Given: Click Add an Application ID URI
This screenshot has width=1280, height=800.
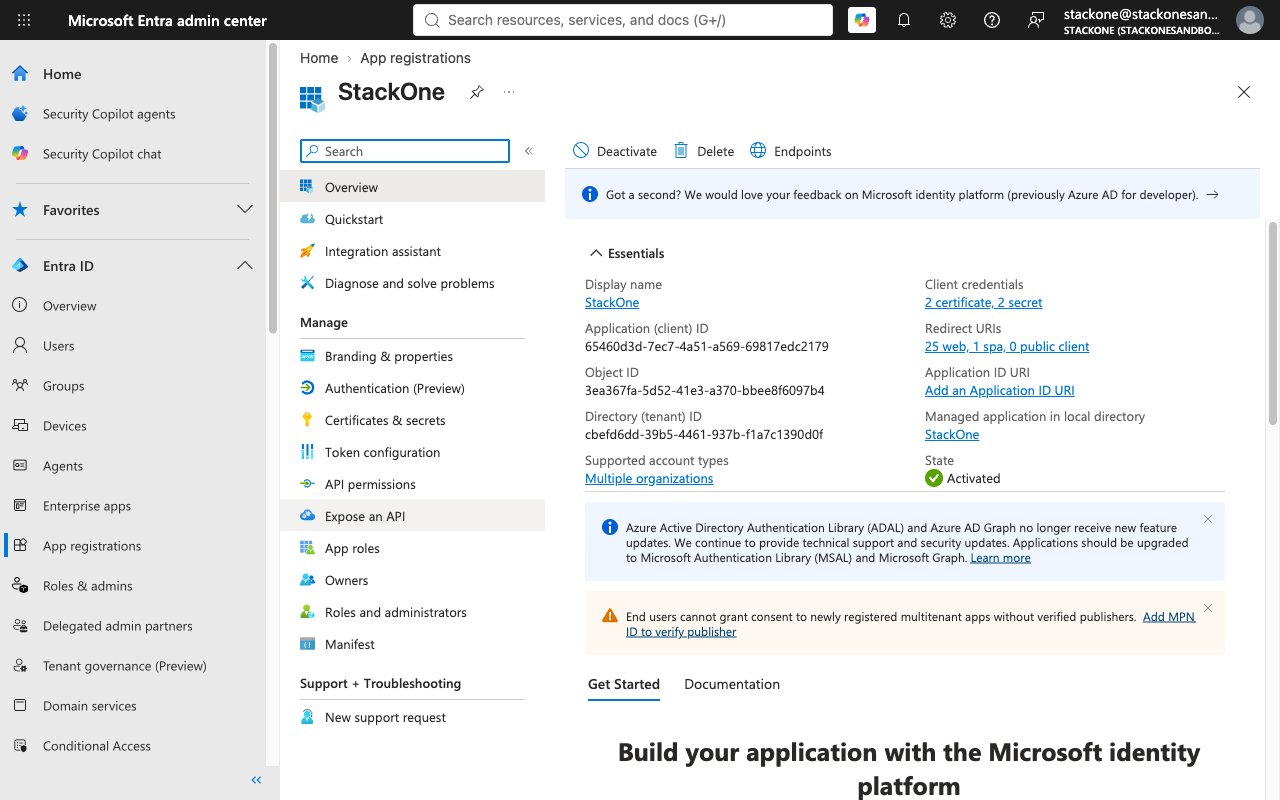Looking at the screenshot, I should [1000, 391].
